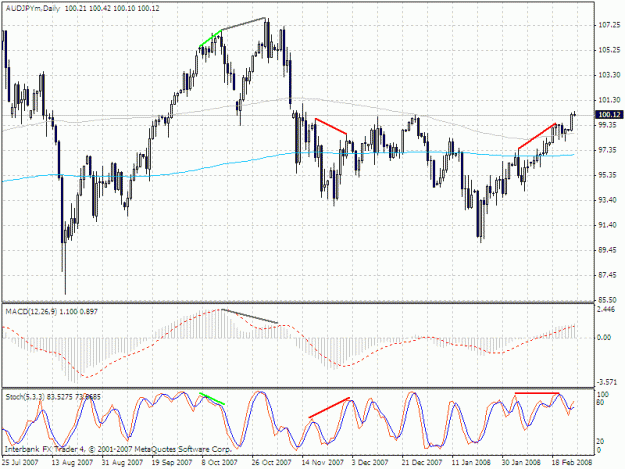This screenshot has width=625, height=469.
Task: Click the 97.35 price axis label
Action: click(x=608, y=150)
